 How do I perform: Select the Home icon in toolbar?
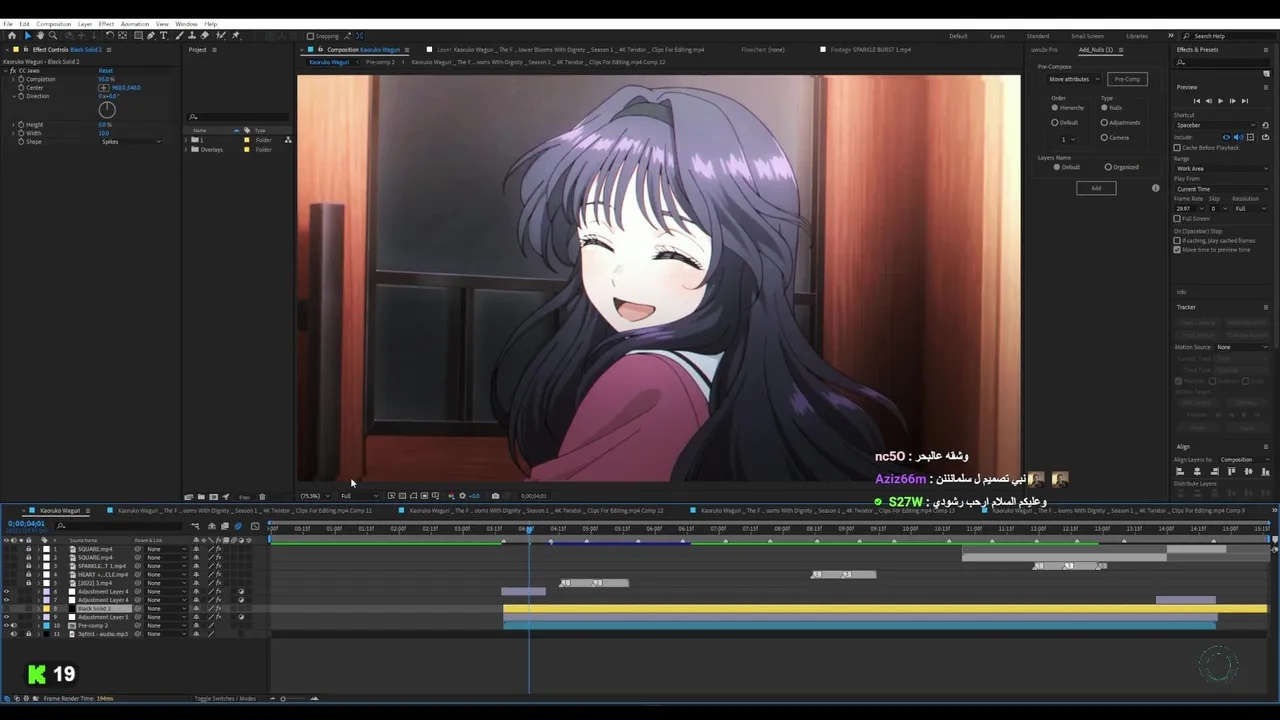12,35
